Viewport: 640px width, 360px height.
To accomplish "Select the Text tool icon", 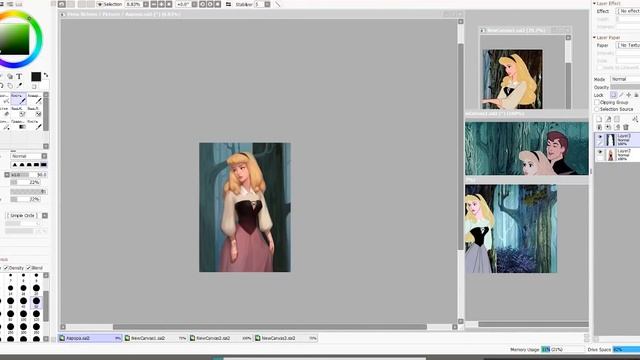I will [x=19, y=76].
